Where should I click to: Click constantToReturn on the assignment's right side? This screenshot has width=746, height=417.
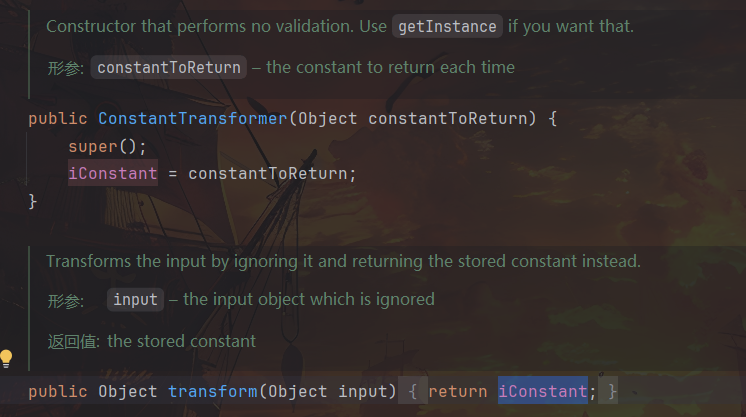click(x=272, y=173)
